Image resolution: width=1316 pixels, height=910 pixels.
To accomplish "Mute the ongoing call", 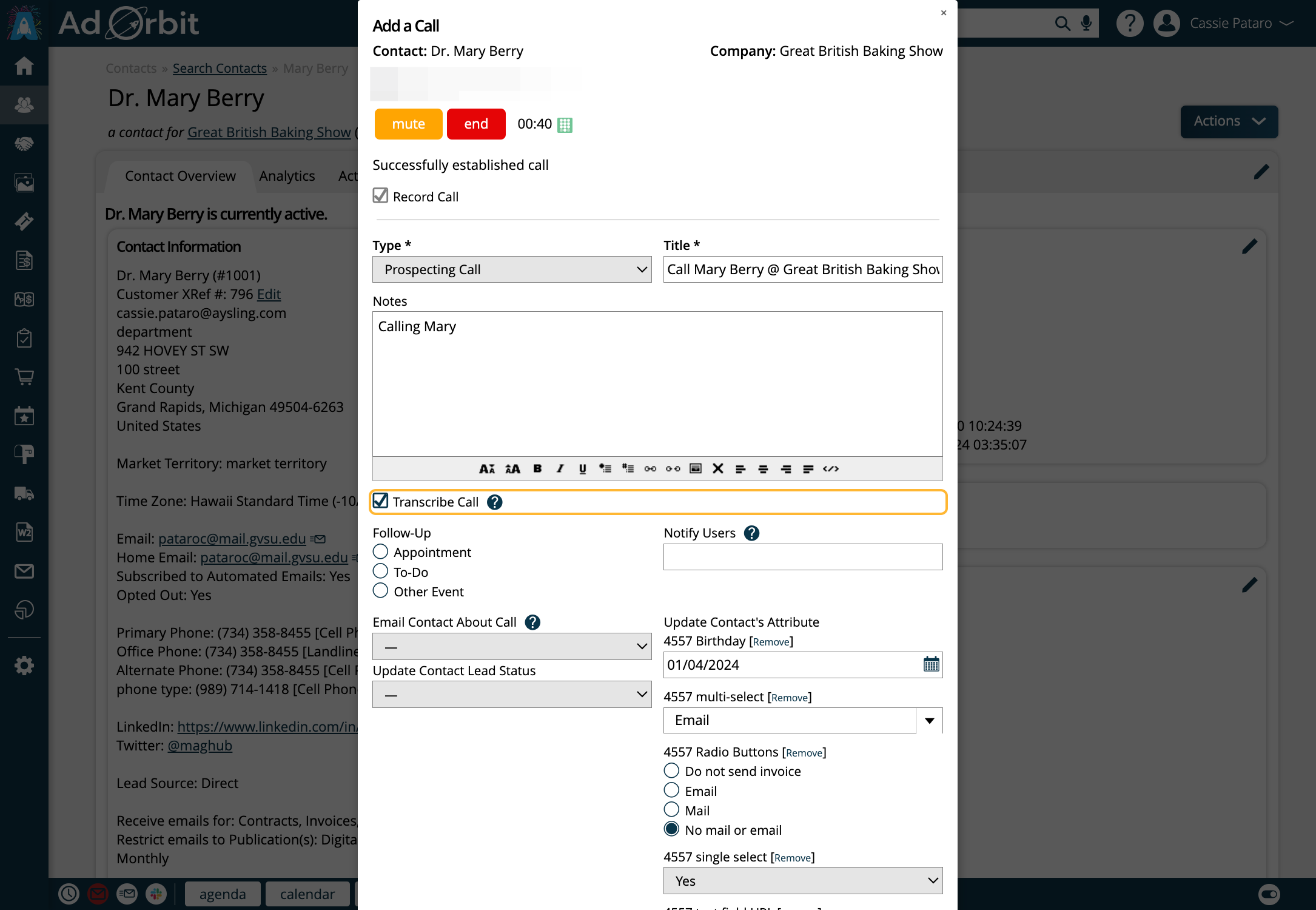I will 409,124.
